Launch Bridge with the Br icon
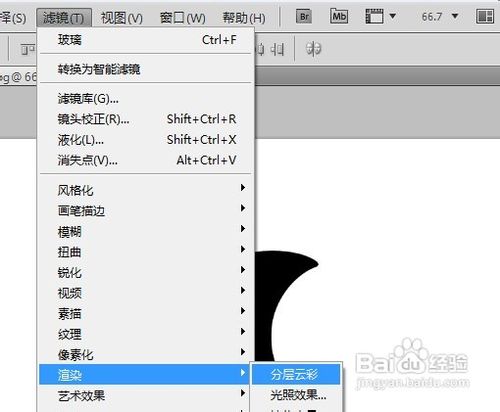The width and height of the screenshot is (500, 412). coord(304,17)
